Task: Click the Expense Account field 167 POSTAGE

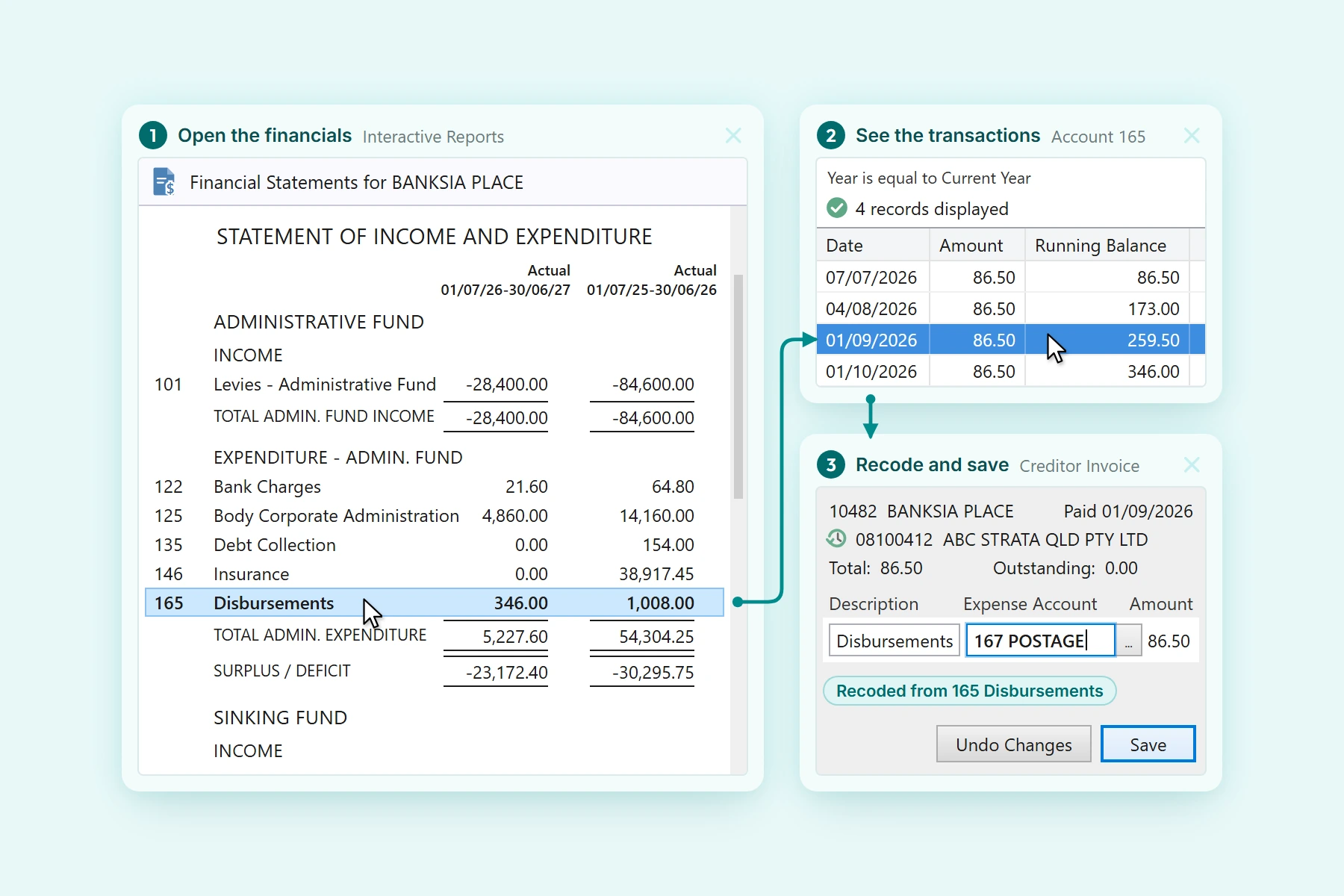Action: (1040, 641)
